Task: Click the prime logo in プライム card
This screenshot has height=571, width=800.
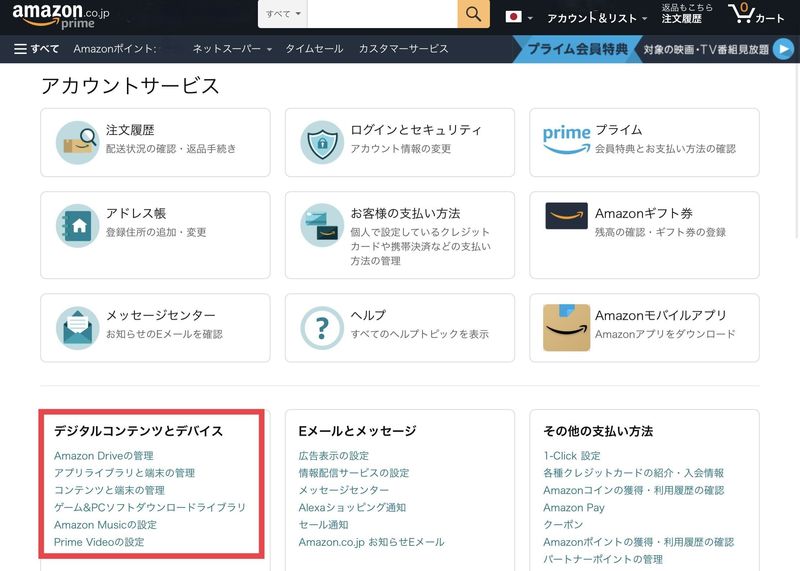Action: pos(566,140)
